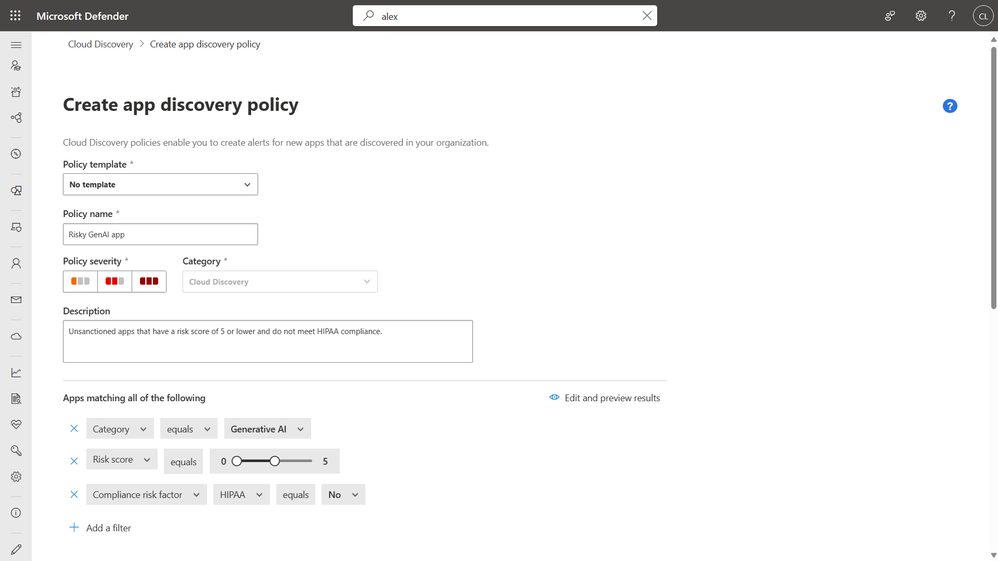Open the Email sidebar envelope icon
The image size is (998, 561).
16,300
